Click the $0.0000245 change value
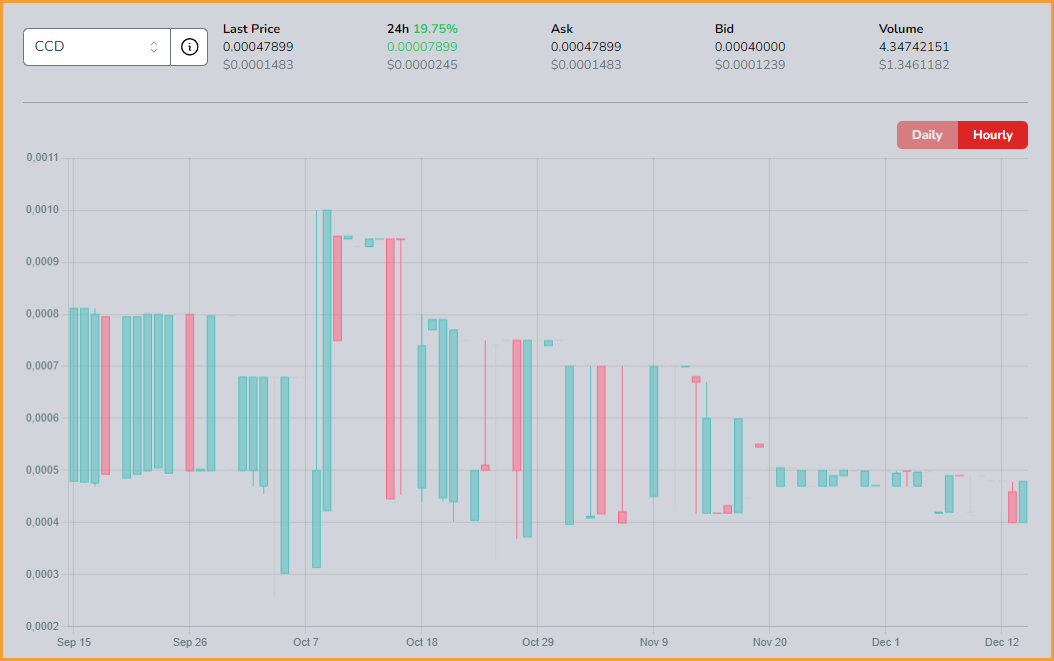1054x661 pixels. tap(422, 65)
